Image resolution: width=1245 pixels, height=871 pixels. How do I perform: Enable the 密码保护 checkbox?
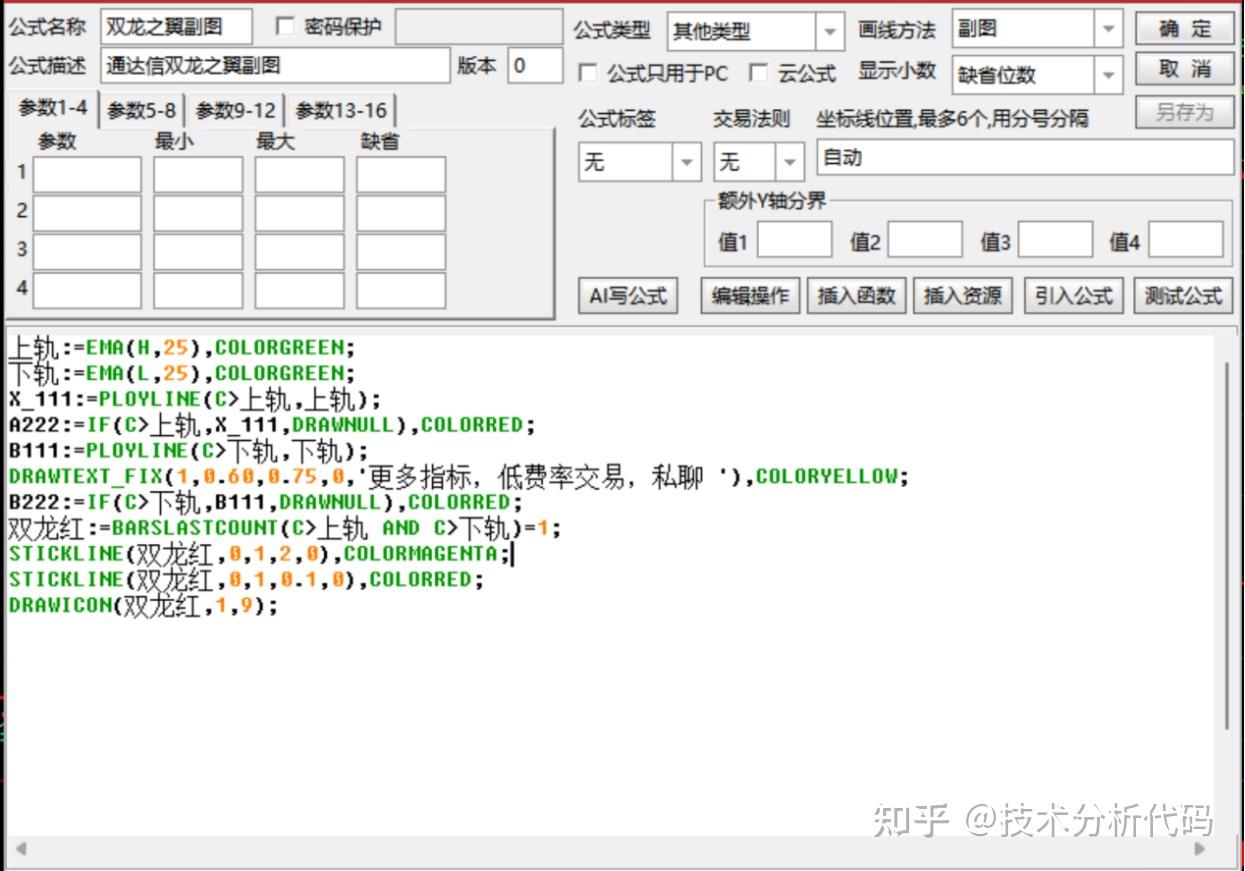[x=285, y=27]
